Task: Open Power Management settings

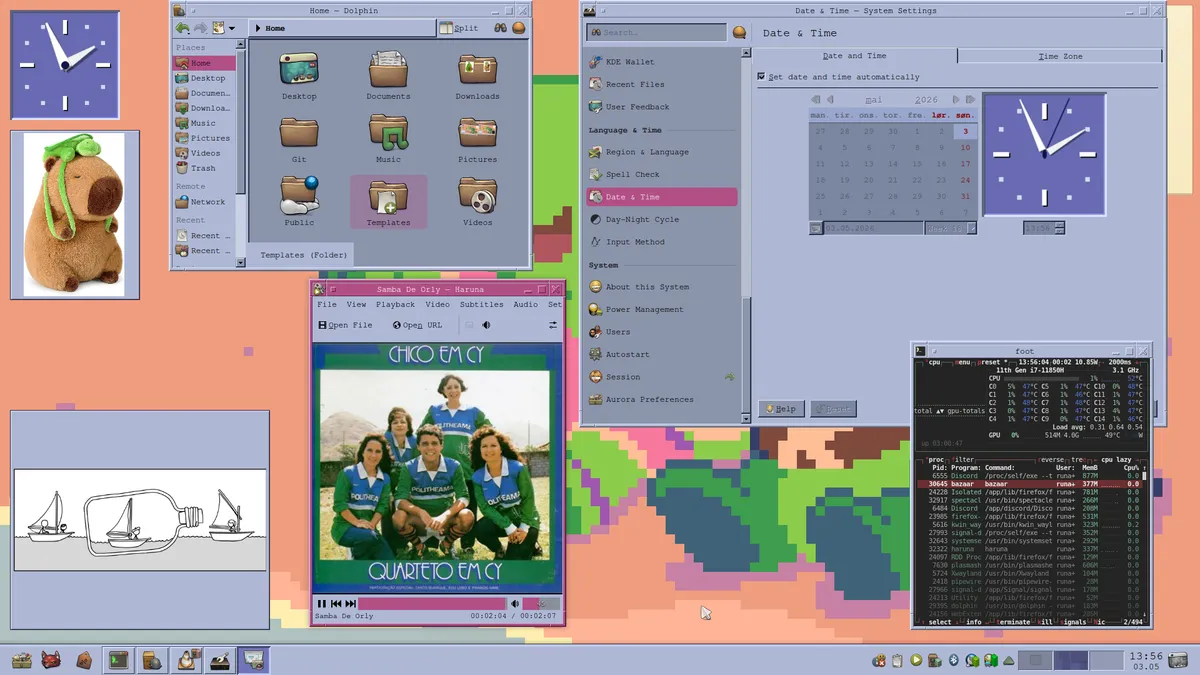Action: point(662,310)
